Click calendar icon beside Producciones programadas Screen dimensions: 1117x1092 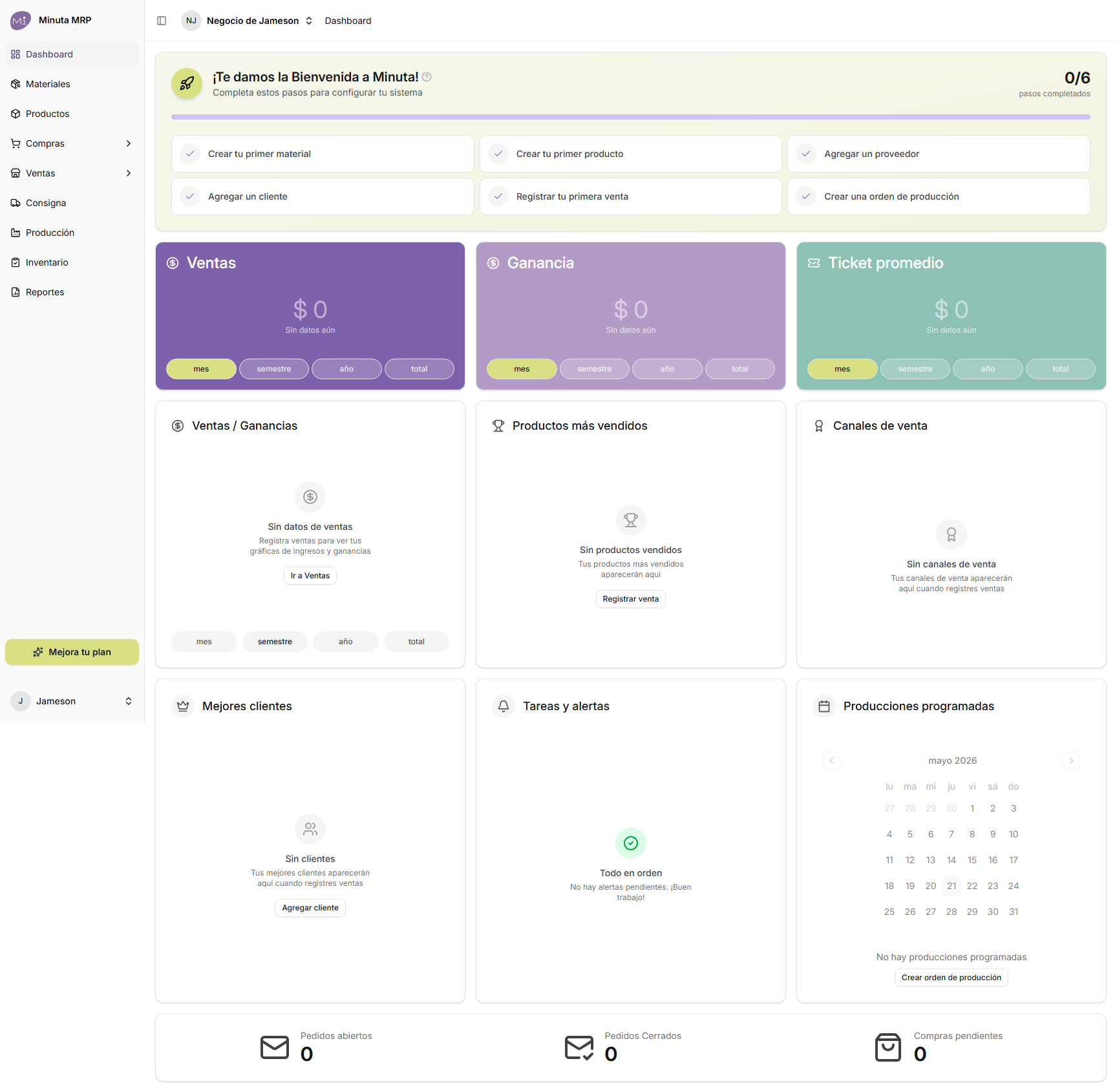click(x=824, y=706)
